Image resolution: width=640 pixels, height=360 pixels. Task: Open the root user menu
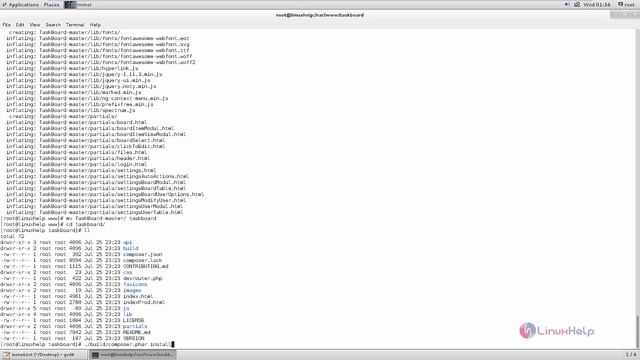pyautogui.click(x=627, y=4)
